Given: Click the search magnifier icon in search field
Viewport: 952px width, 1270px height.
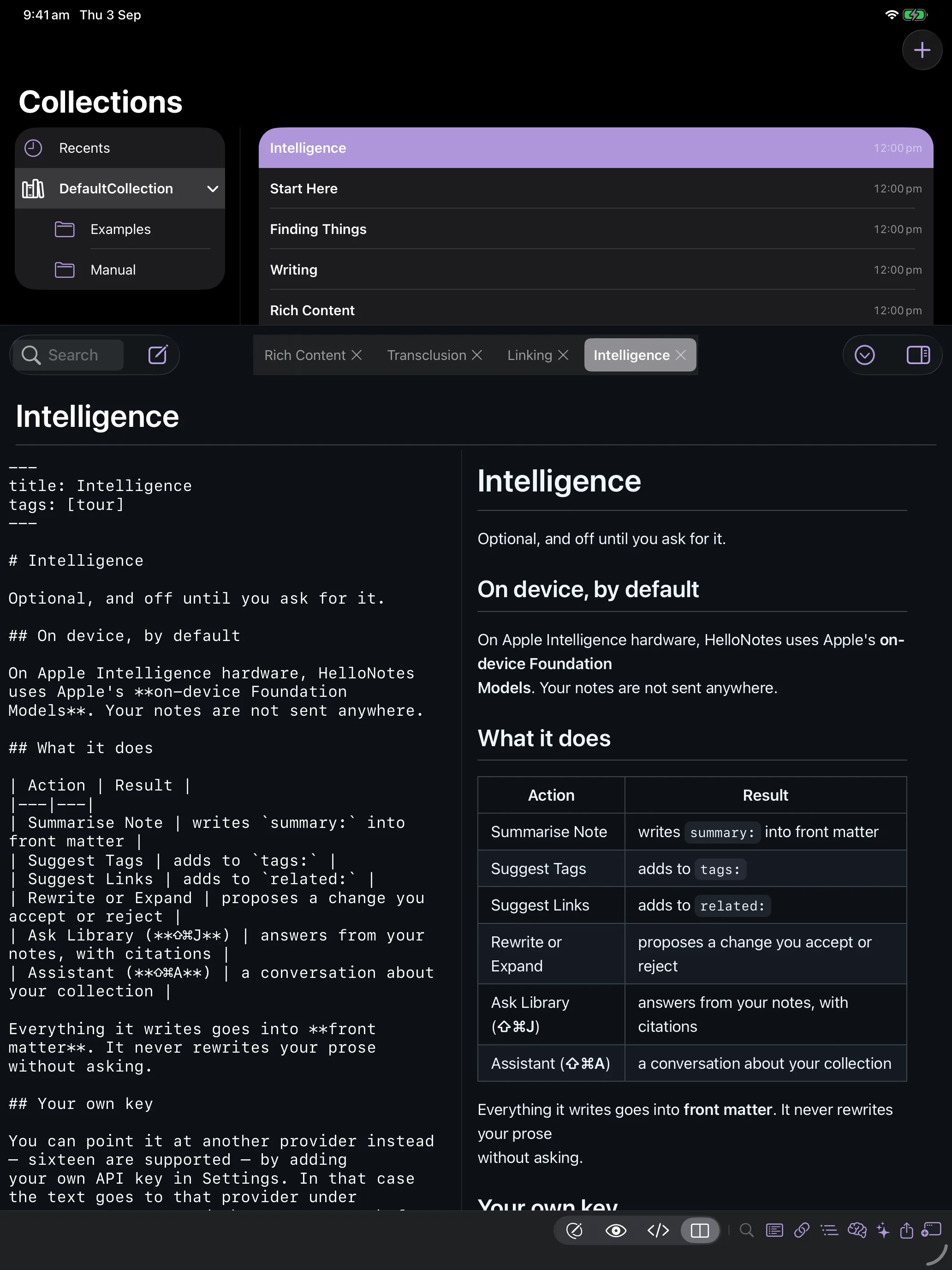Looking at the screenshot, I should point(31,355).
